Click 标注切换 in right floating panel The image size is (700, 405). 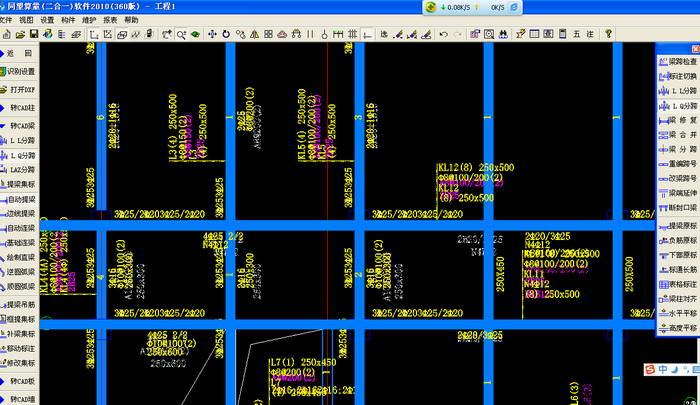click(678, 76)
